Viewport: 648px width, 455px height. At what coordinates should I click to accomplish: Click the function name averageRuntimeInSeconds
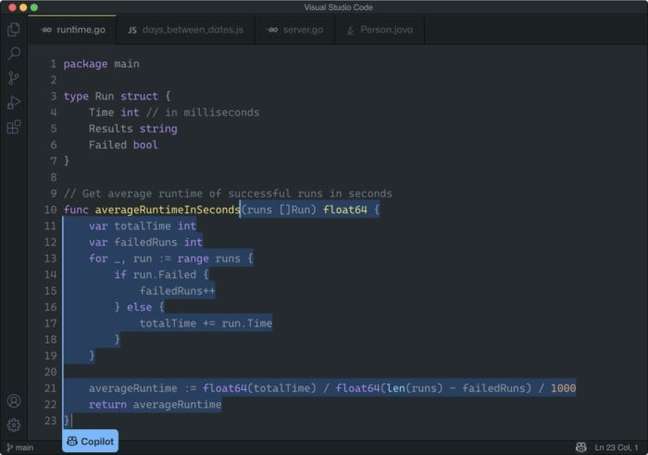167,210
